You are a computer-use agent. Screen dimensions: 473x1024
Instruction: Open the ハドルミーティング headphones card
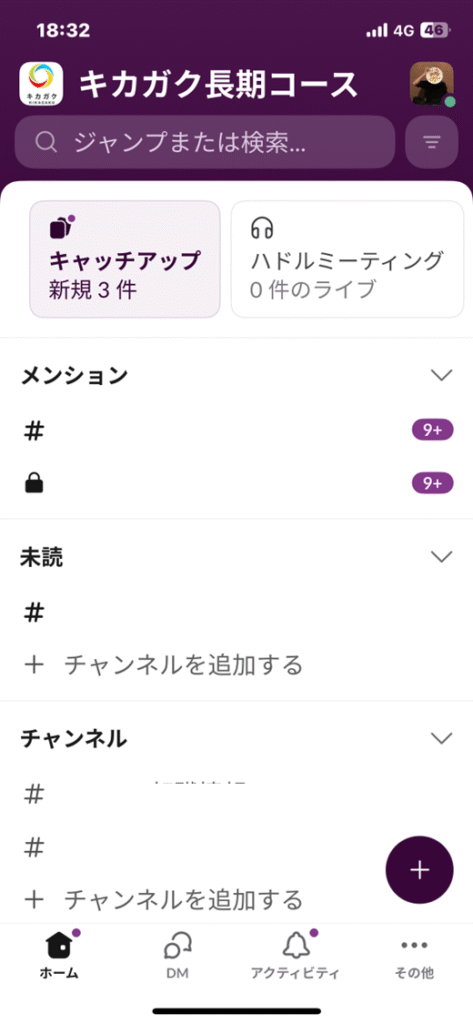pos(348,259)
